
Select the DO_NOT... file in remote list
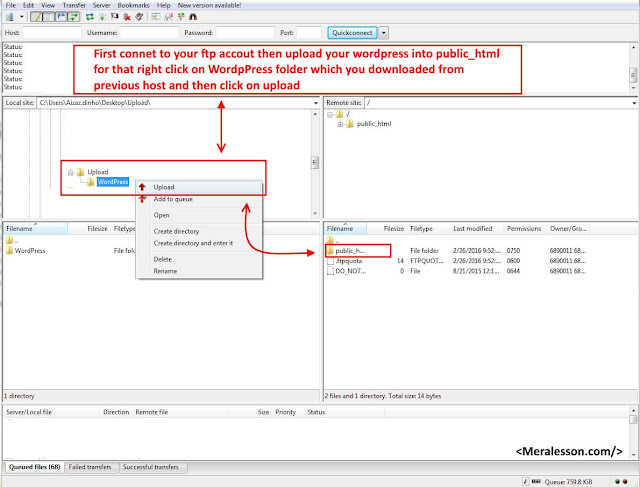pos(350,271)
